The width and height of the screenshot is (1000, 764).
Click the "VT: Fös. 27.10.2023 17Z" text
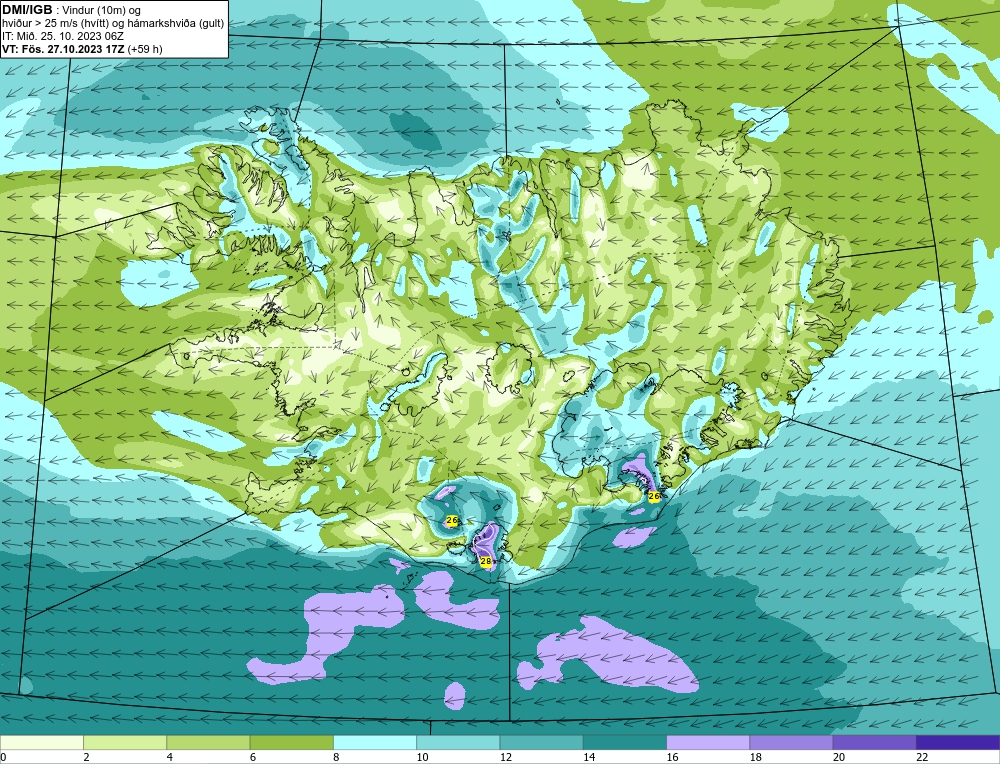[64, 49]
